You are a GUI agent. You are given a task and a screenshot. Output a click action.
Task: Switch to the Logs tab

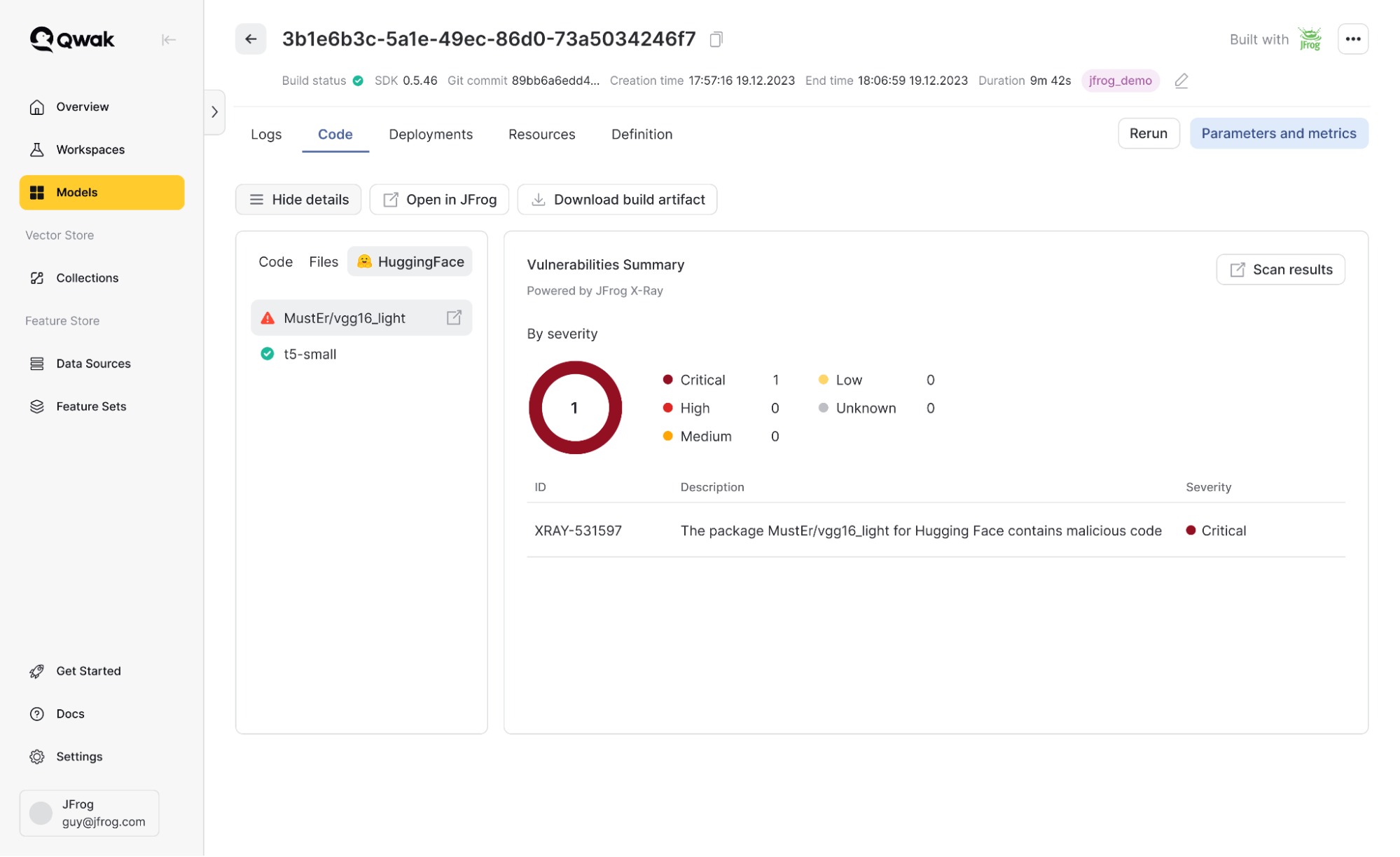266,134
